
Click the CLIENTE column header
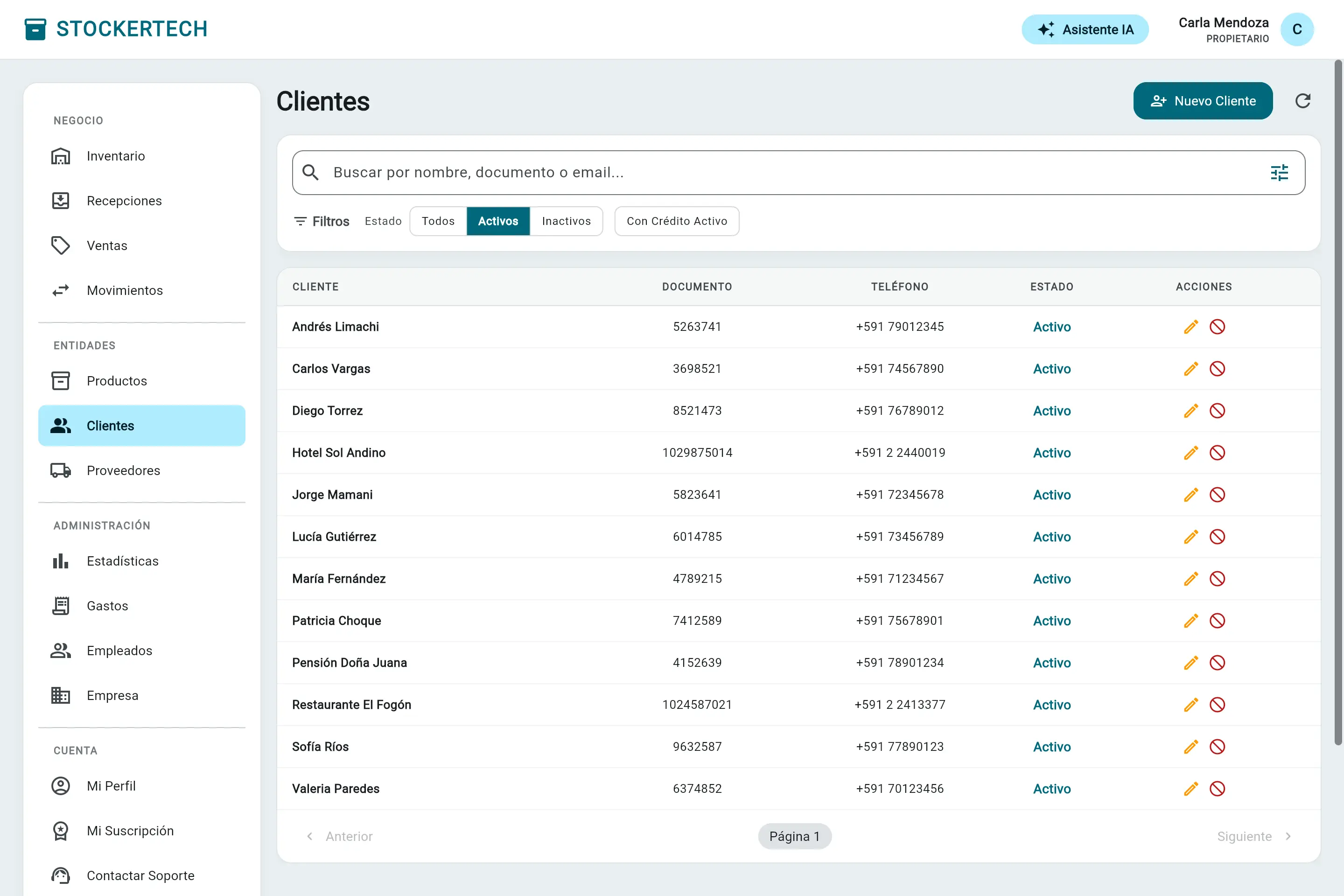coord(315,287)
